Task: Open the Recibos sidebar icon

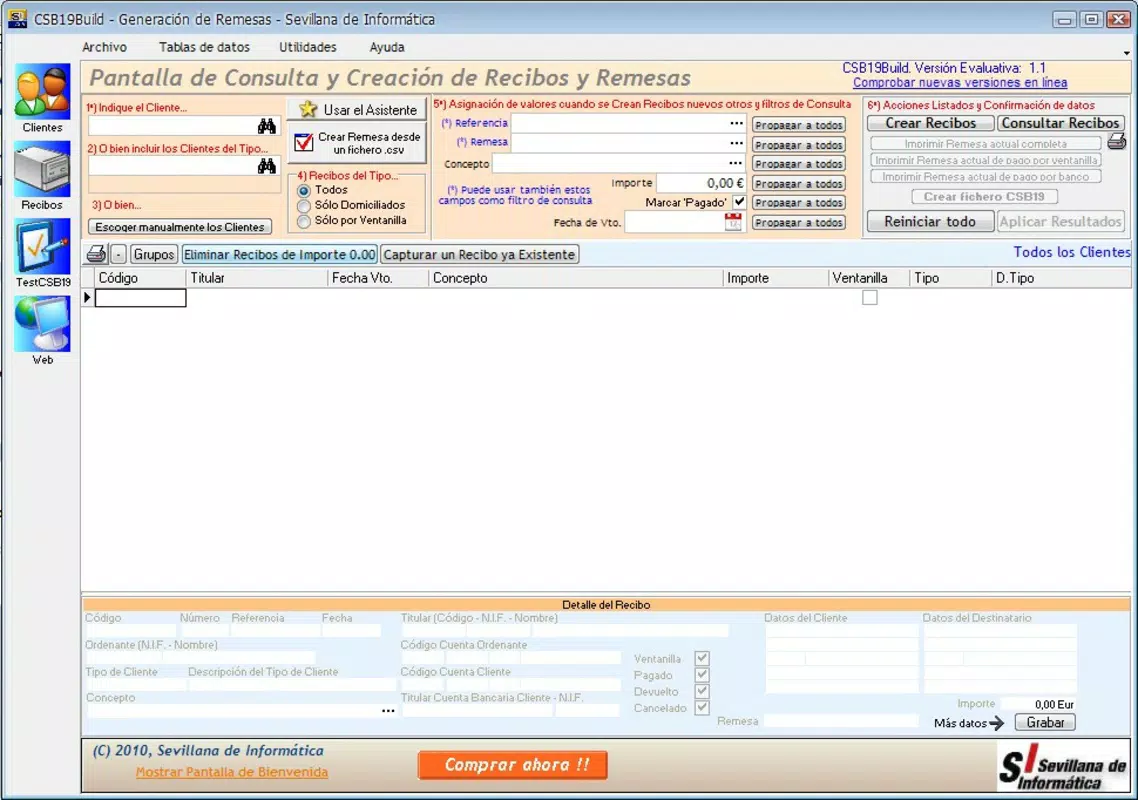Action: click(42, 169)
